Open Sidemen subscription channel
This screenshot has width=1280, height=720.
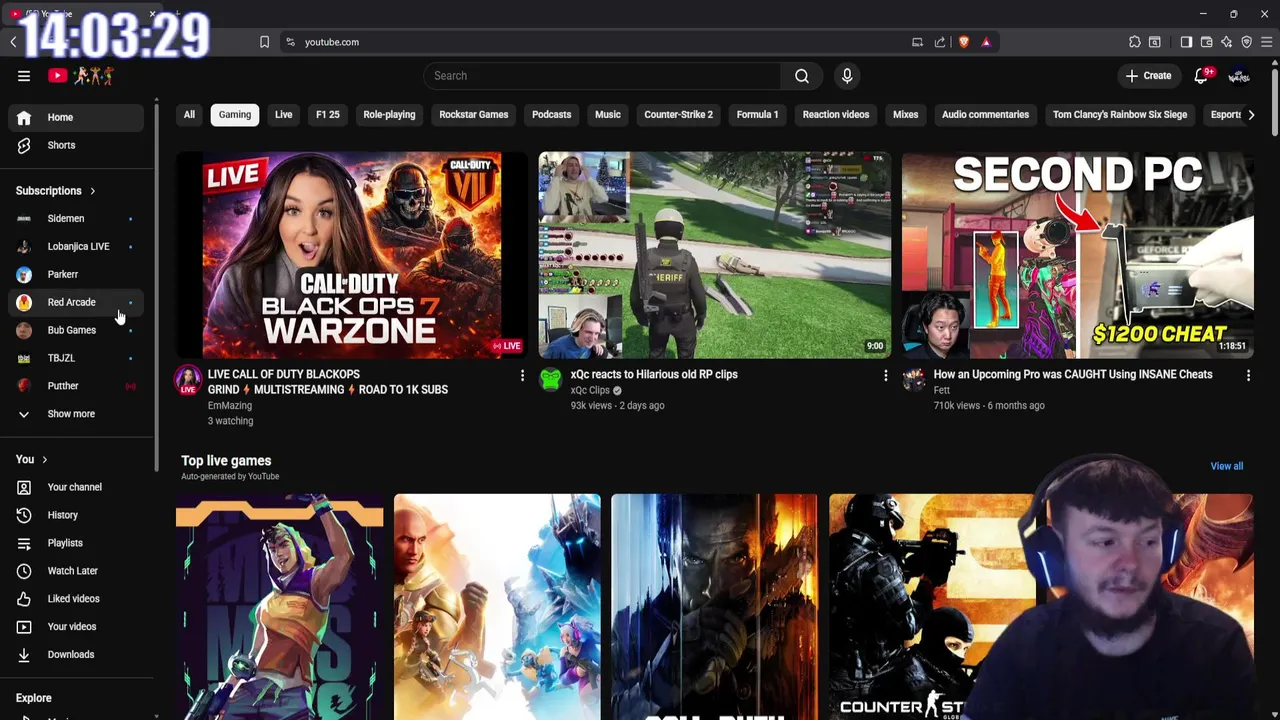pyautogui.click(x=76, y=219)
